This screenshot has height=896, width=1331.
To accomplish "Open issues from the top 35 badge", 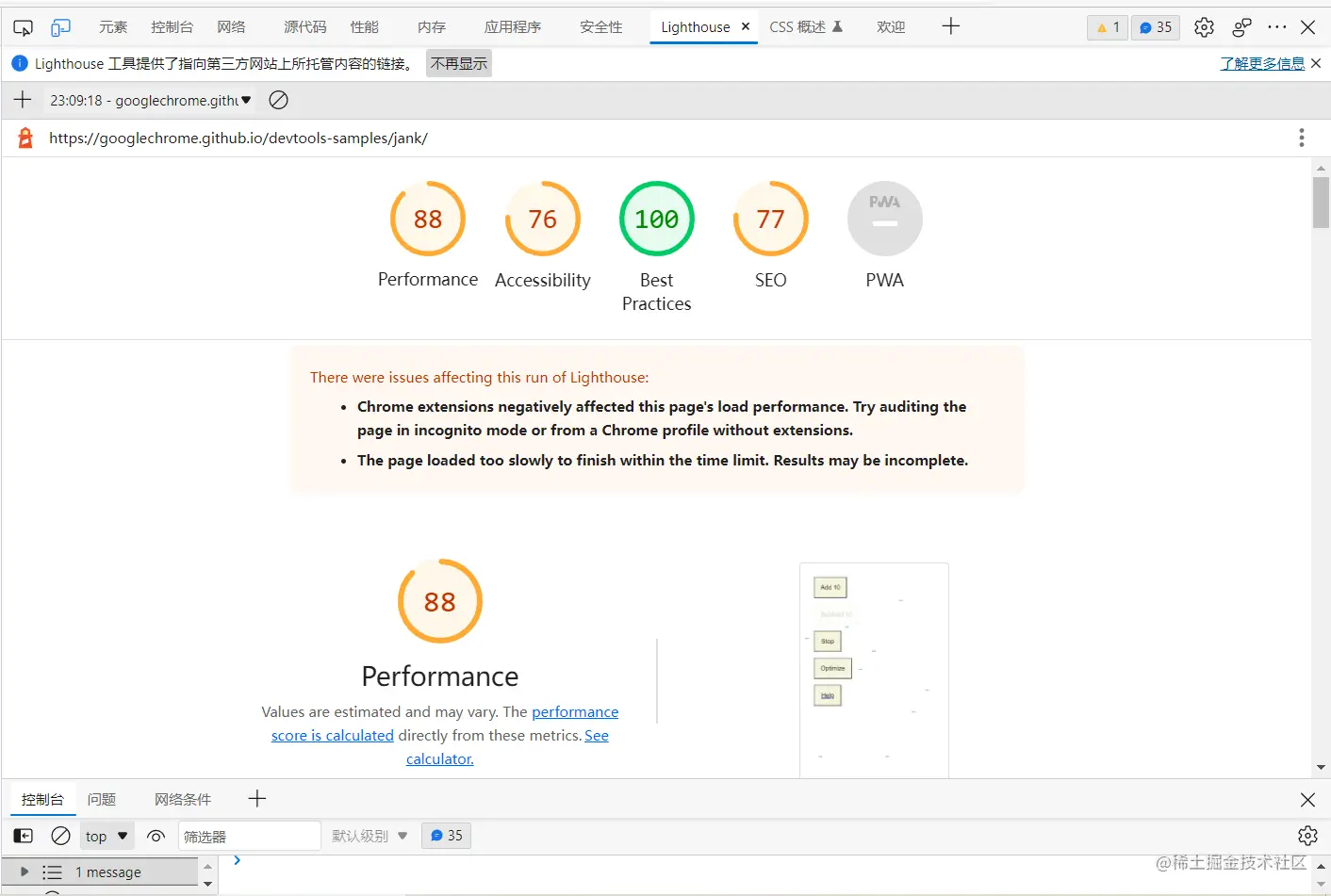I will (x=1156, y=27).
